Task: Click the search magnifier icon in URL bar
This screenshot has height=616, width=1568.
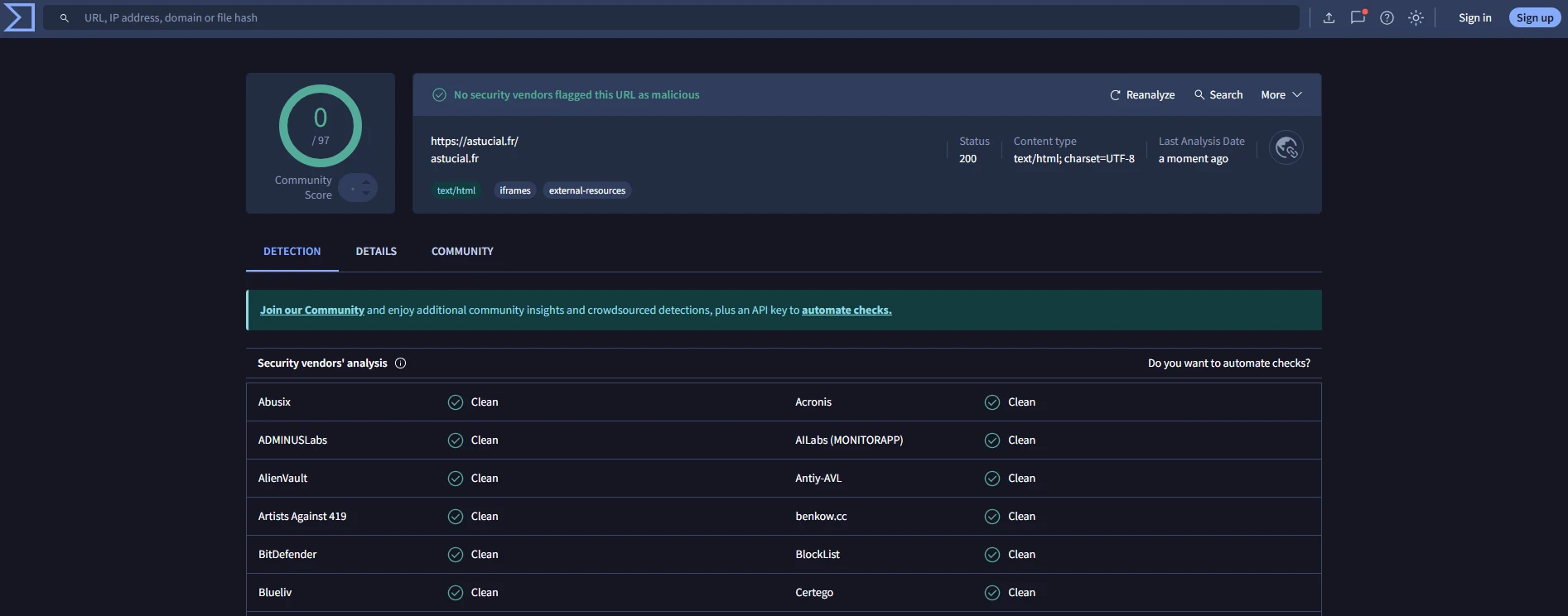Action: pyautogui.click(x=64, y=17)
